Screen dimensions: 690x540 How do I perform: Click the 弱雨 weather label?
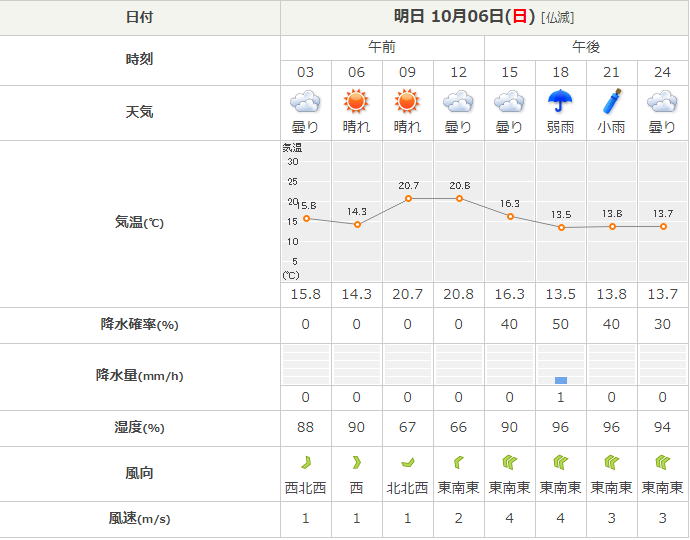tap(560, 127)
